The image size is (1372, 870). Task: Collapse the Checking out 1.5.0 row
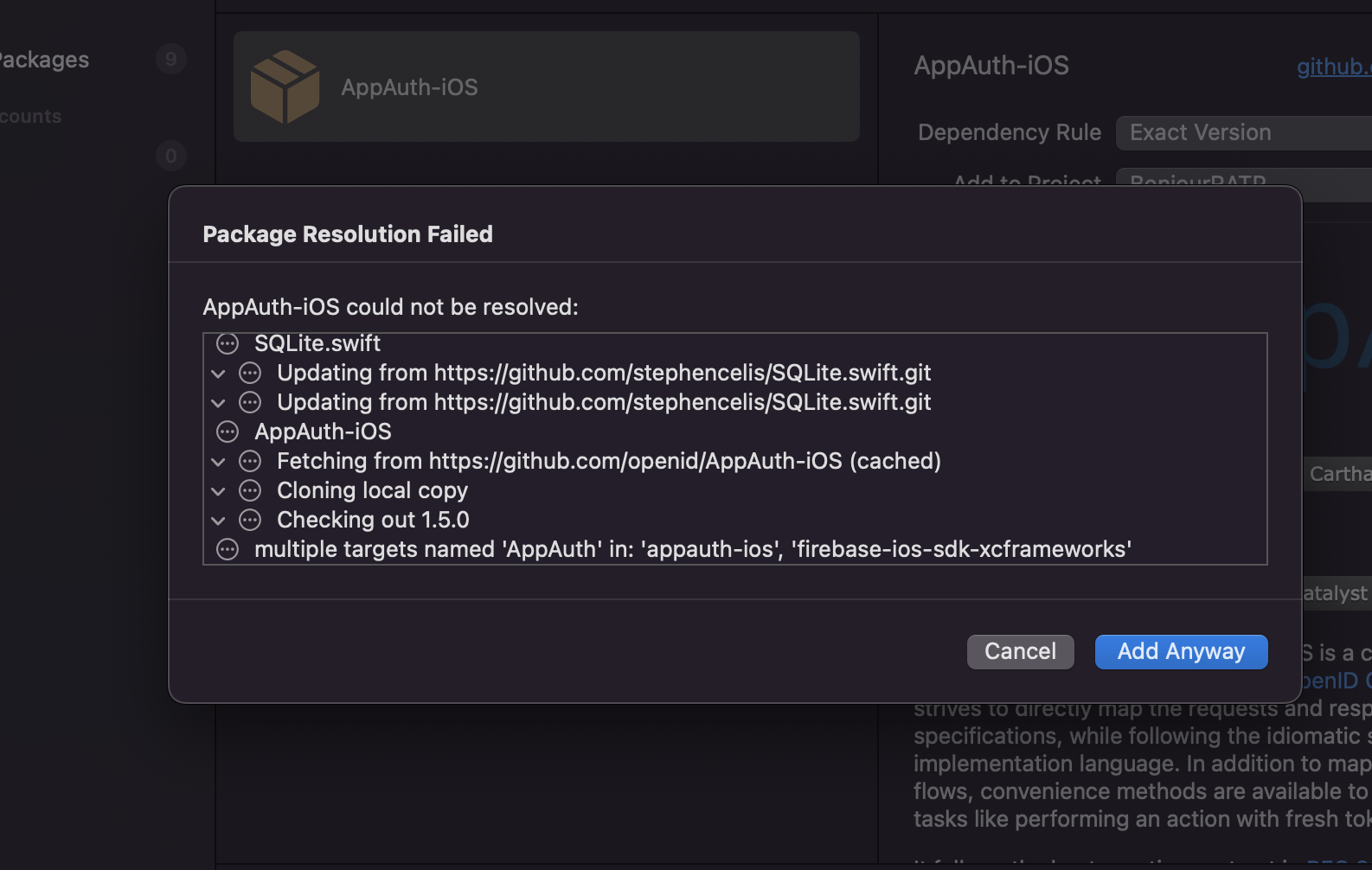218,521
